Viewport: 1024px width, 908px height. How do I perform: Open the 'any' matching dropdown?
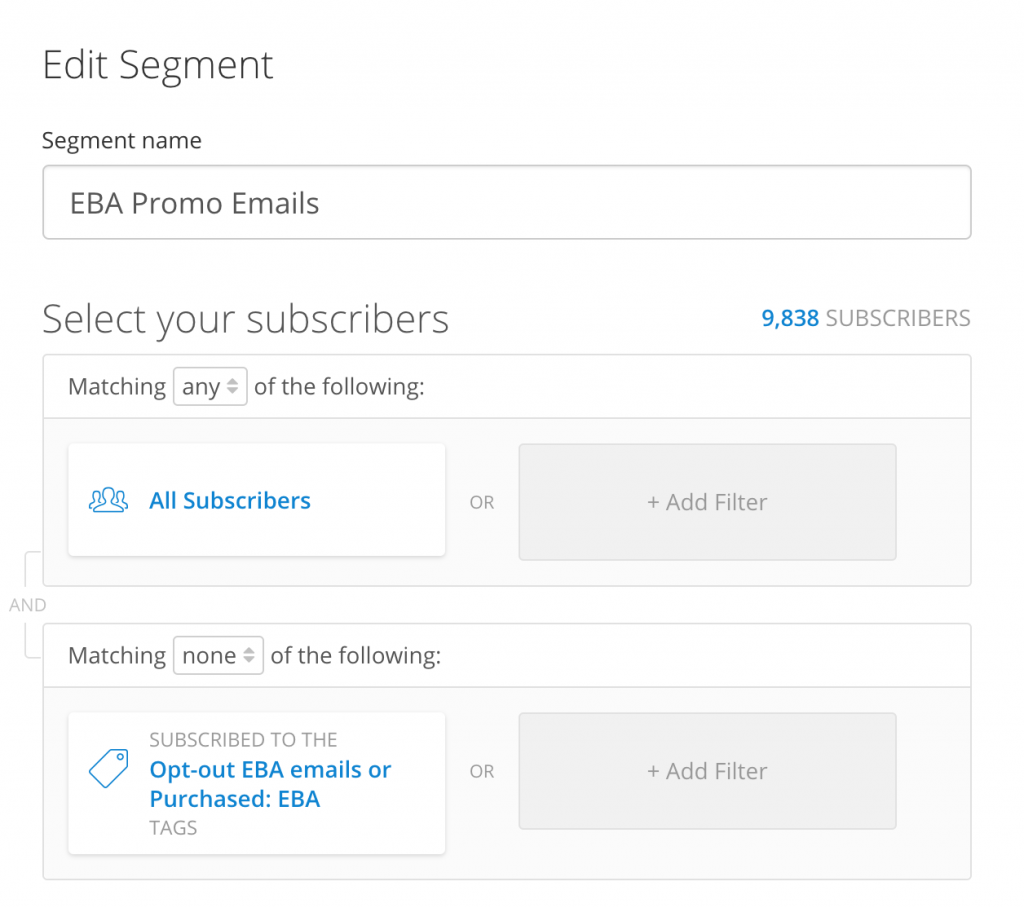pyautogui.click(x=210, y=387)
